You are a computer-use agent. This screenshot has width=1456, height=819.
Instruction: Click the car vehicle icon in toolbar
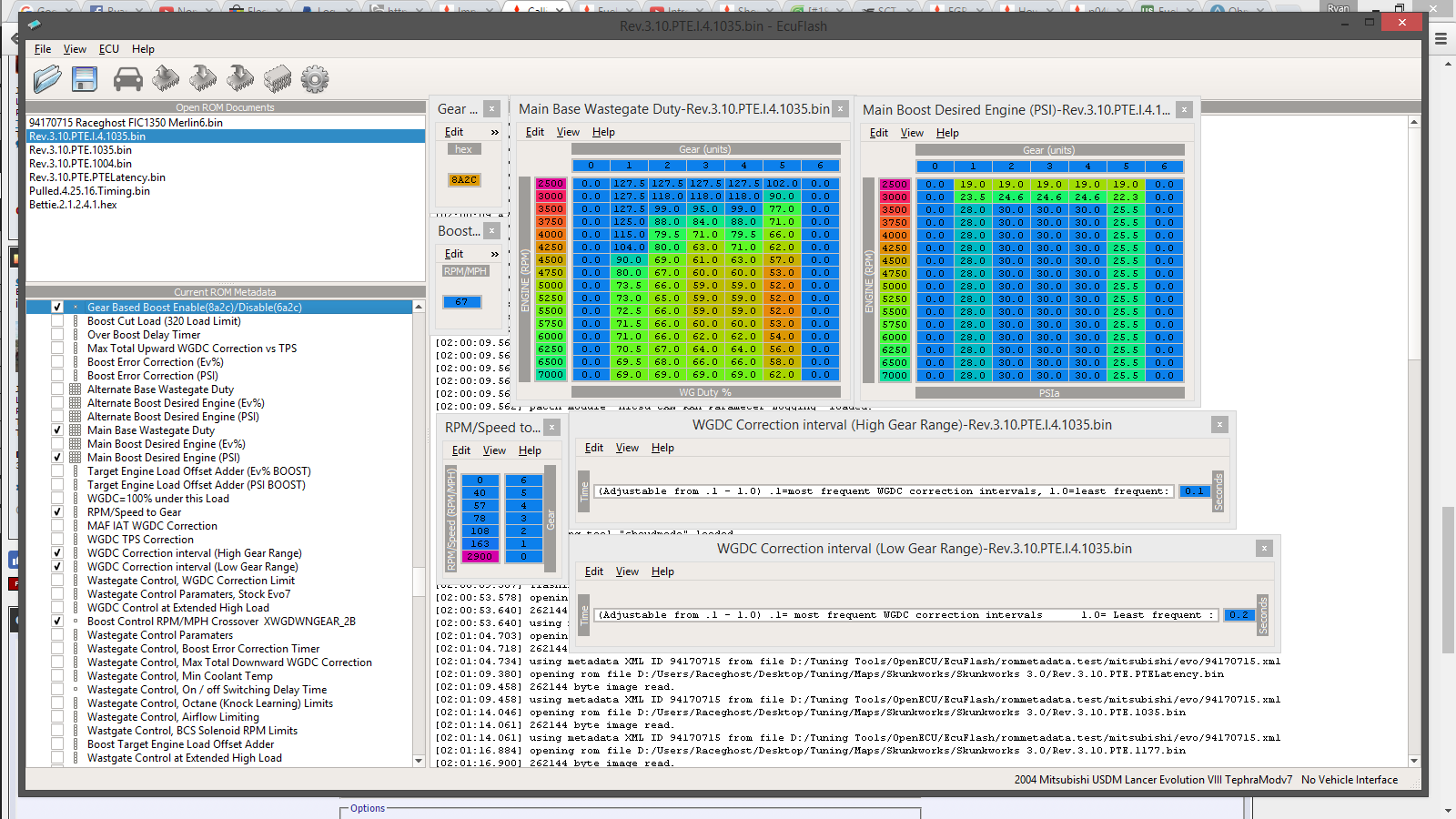coord(127,79)
